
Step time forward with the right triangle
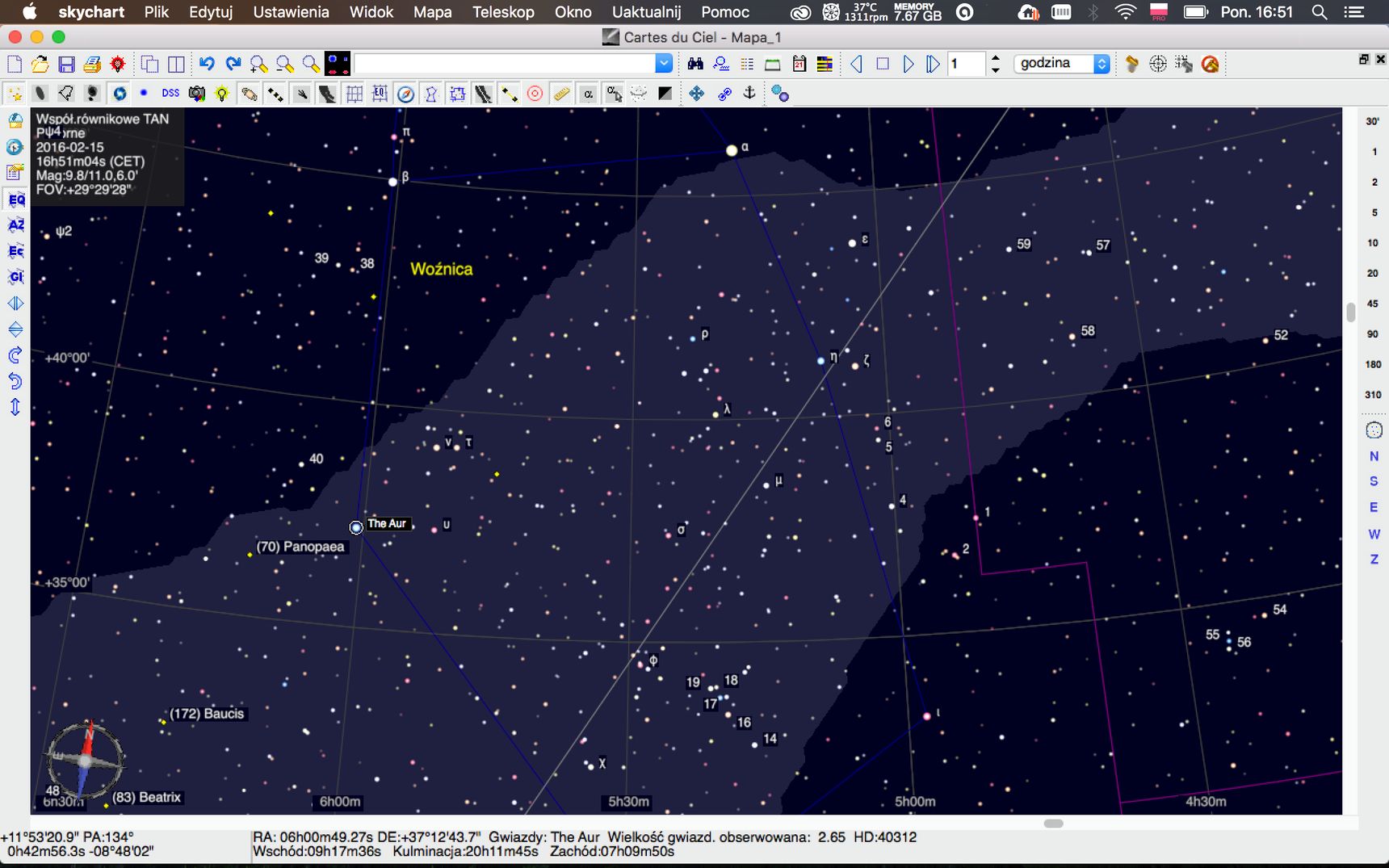click(909, 64)
